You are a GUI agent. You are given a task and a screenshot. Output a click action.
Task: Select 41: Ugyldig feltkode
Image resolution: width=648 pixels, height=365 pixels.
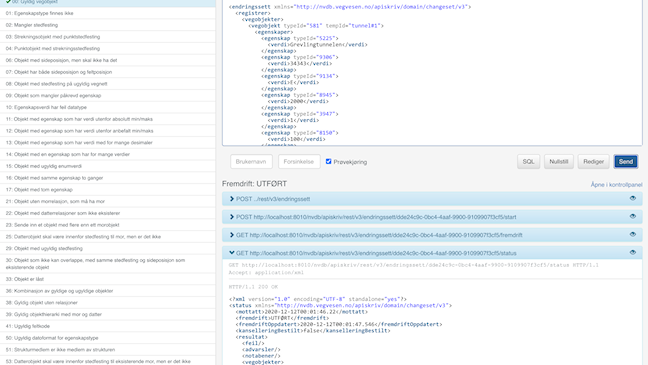click(x=107, y=326)
